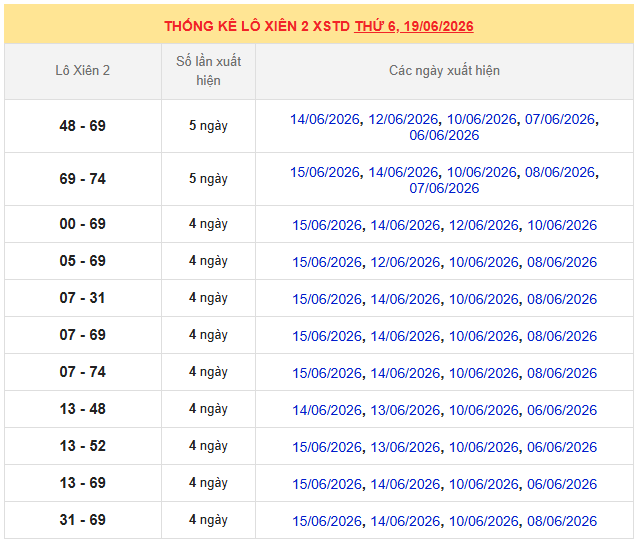Open 15/06/2026 link in the 07 - 69 row

[327, 336]
